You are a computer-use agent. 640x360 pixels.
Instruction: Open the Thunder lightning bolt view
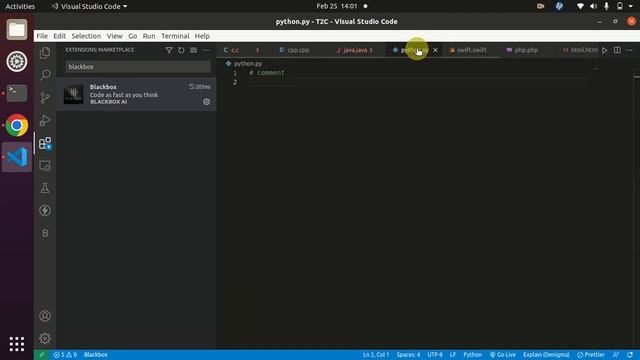[45, 211]
